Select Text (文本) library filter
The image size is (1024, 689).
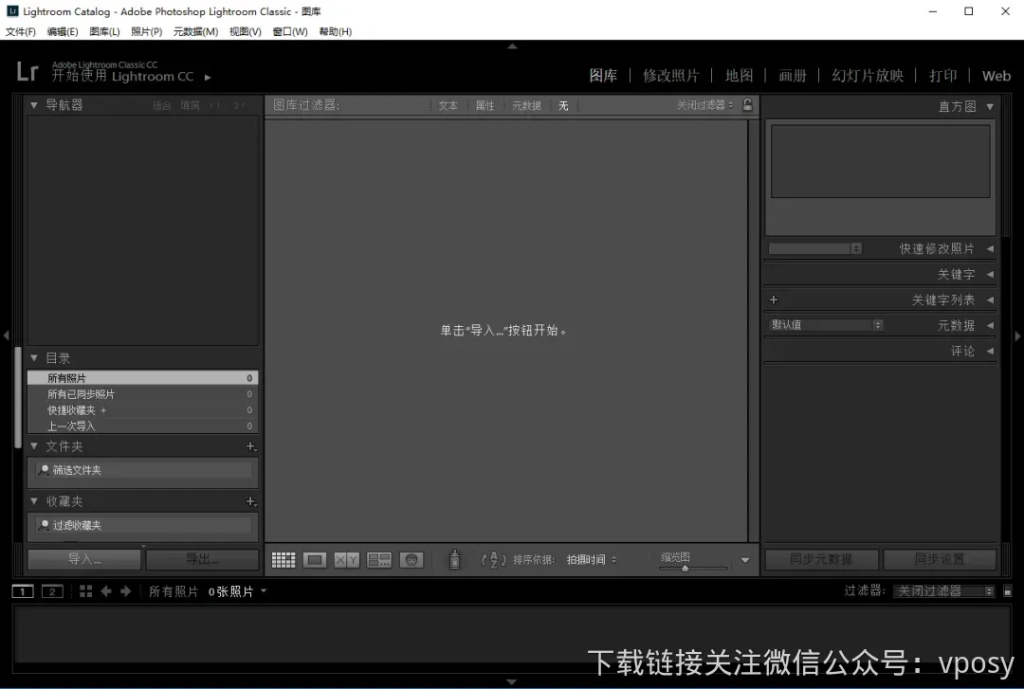448,105
